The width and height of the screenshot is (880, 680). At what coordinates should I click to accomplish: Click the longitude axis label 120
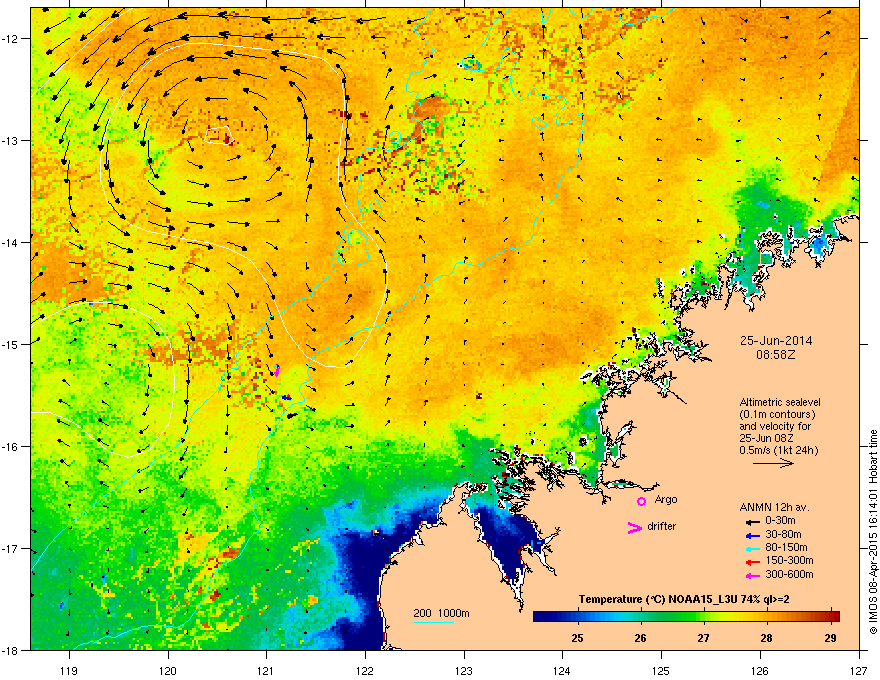(168, 670)
